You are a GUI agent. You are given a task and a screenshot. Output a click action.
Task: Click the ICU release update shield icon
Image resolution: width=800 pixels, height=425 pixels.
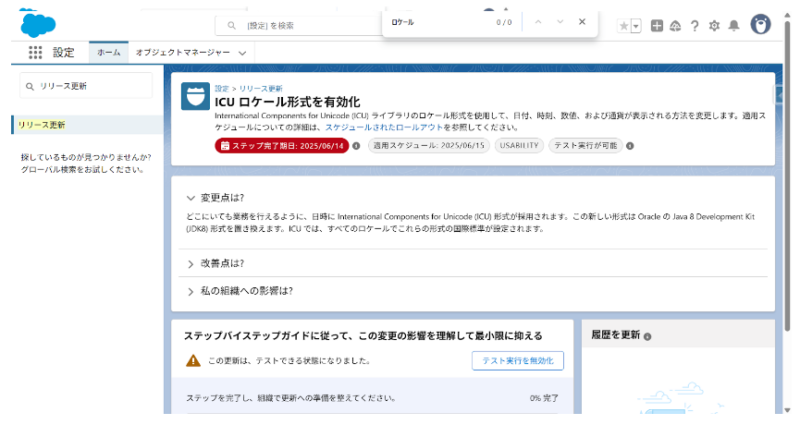coord(195,96)
